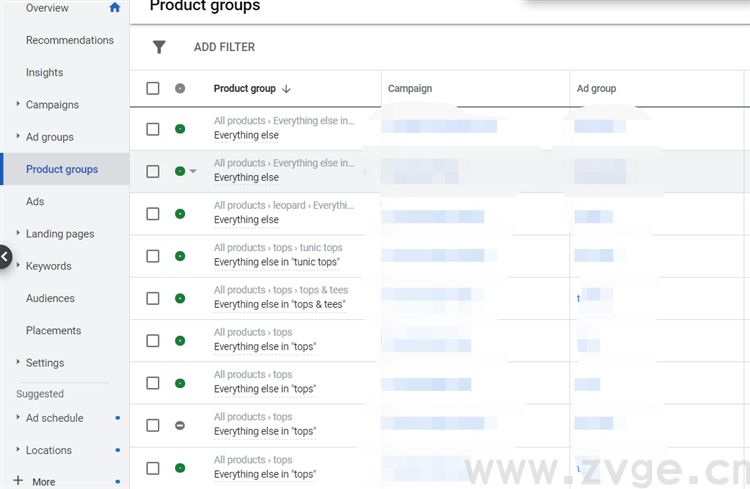Click green status dot of leopard row
The image size is (750, 489).
coord(180,214)
